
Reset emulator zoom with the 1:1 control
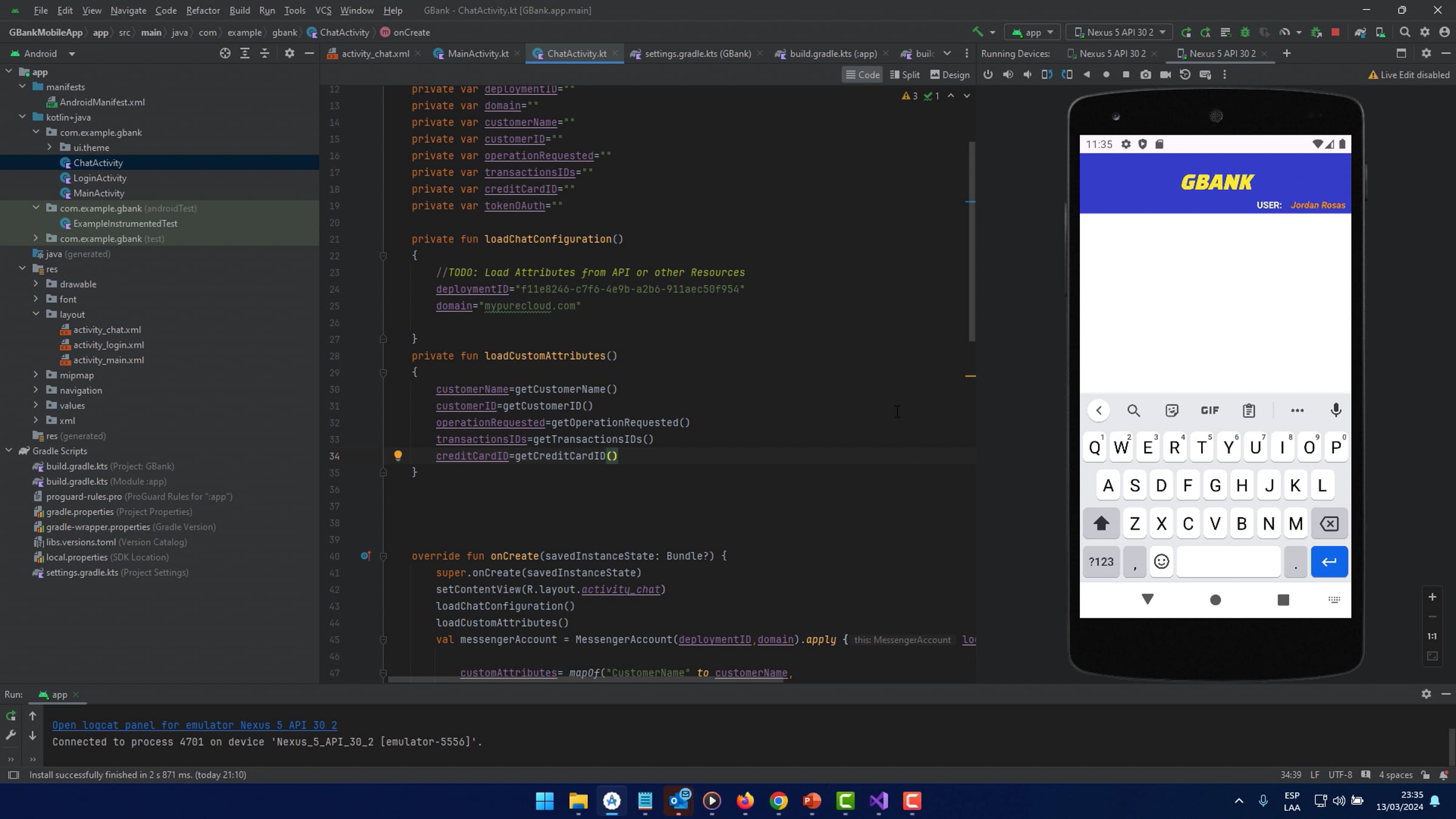1431,636
